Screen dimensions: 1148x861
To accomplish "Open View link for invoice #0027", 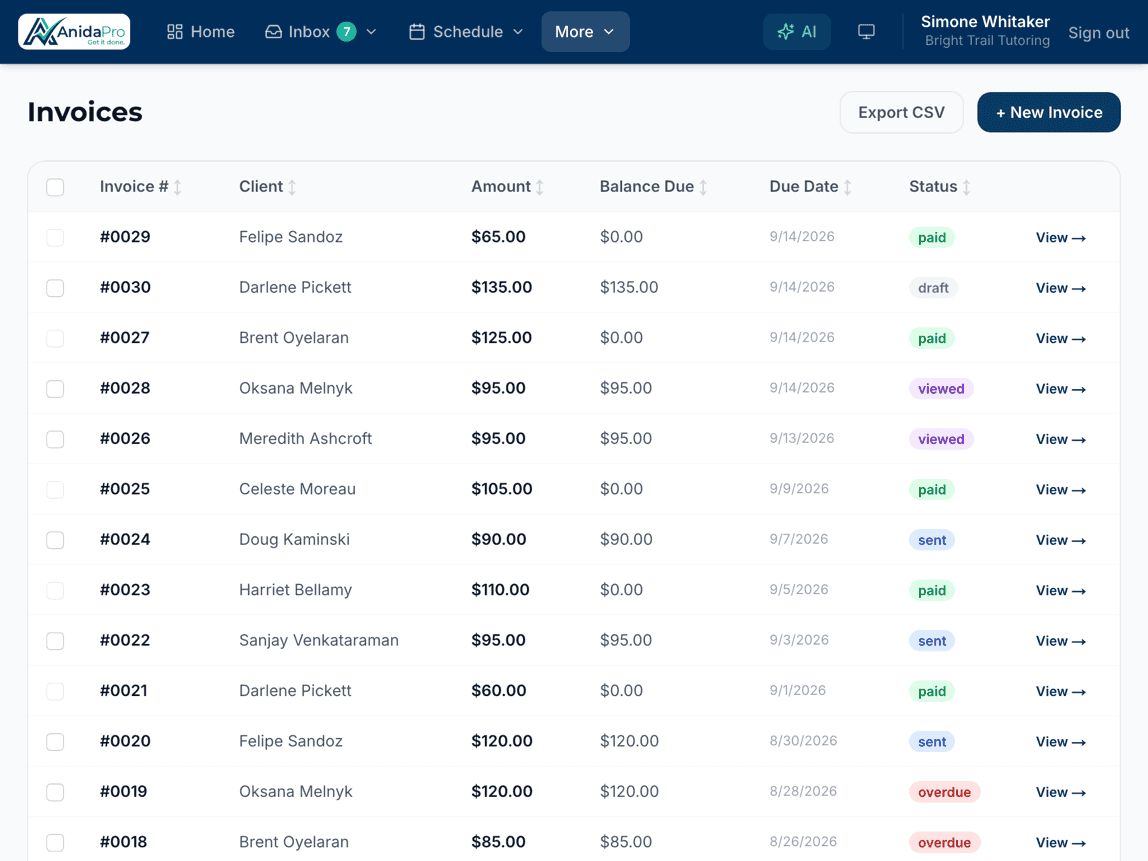I will pos(1060,338).
